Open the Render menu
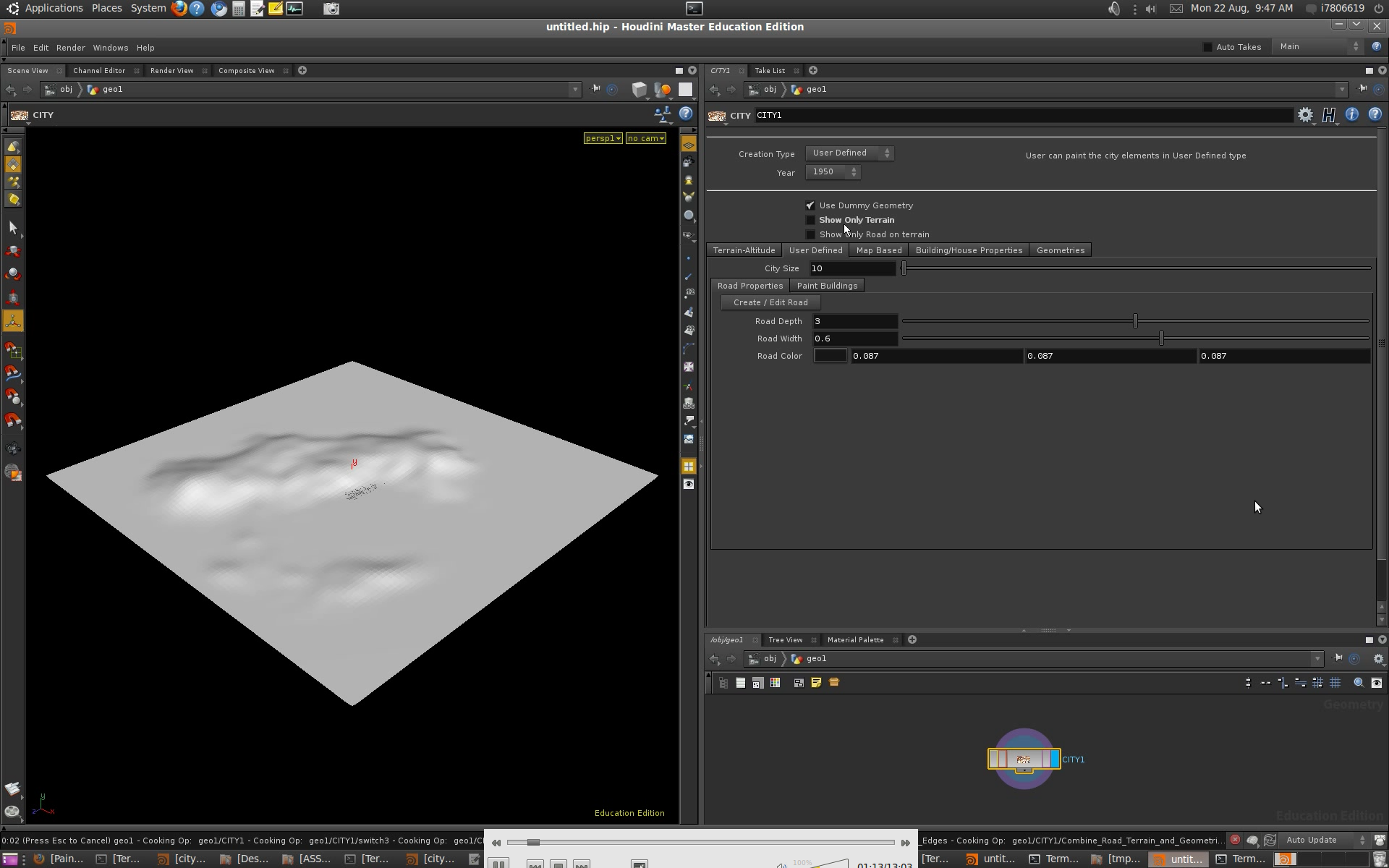 pyautogui.click(x=71, y=48)
